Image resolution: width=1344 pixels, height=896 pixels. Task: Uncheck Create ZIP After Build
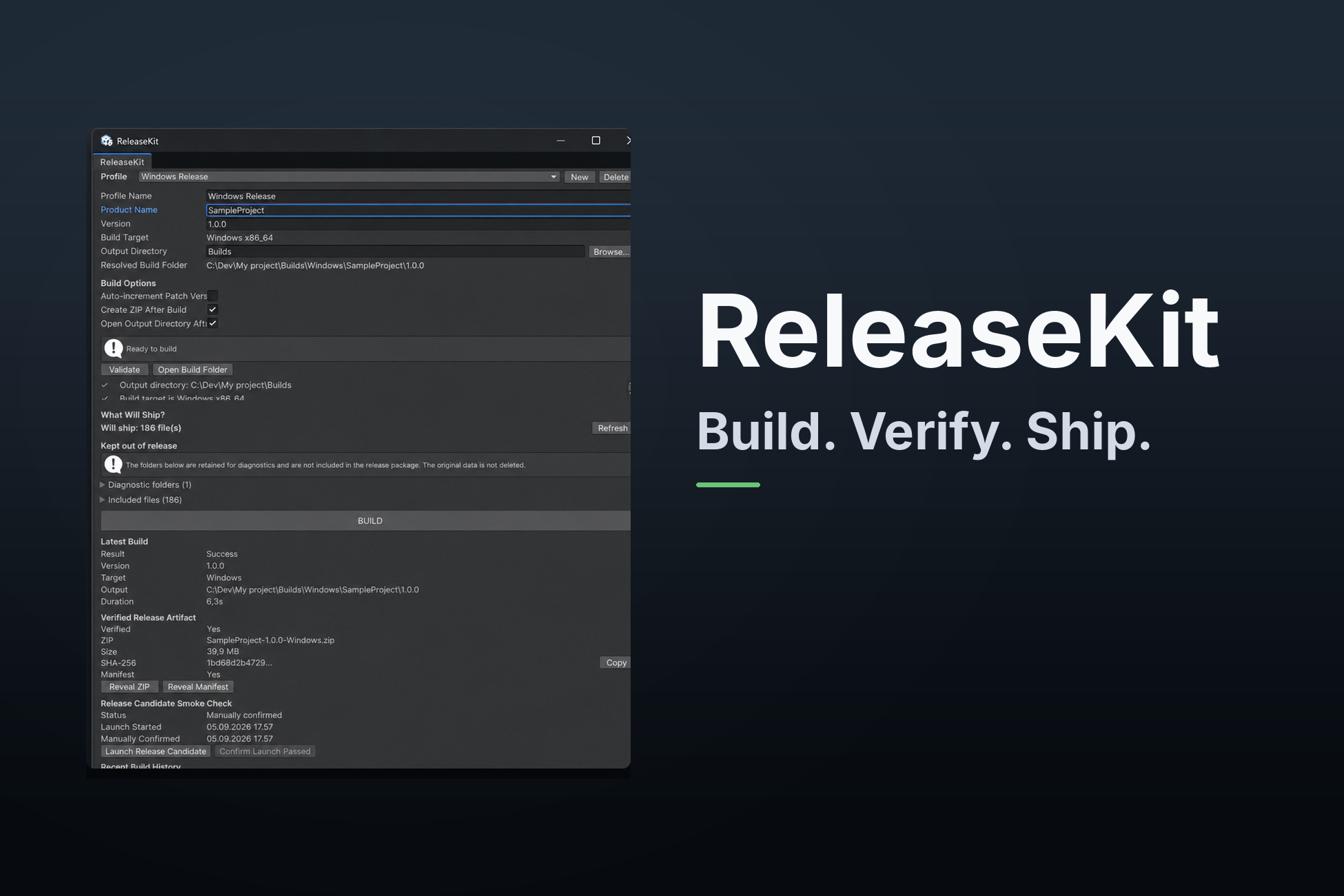[213, 309]
